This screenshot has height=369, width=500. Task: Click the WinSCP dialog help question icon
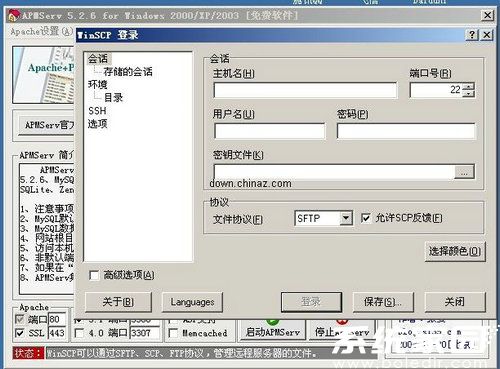coord(472,35)
